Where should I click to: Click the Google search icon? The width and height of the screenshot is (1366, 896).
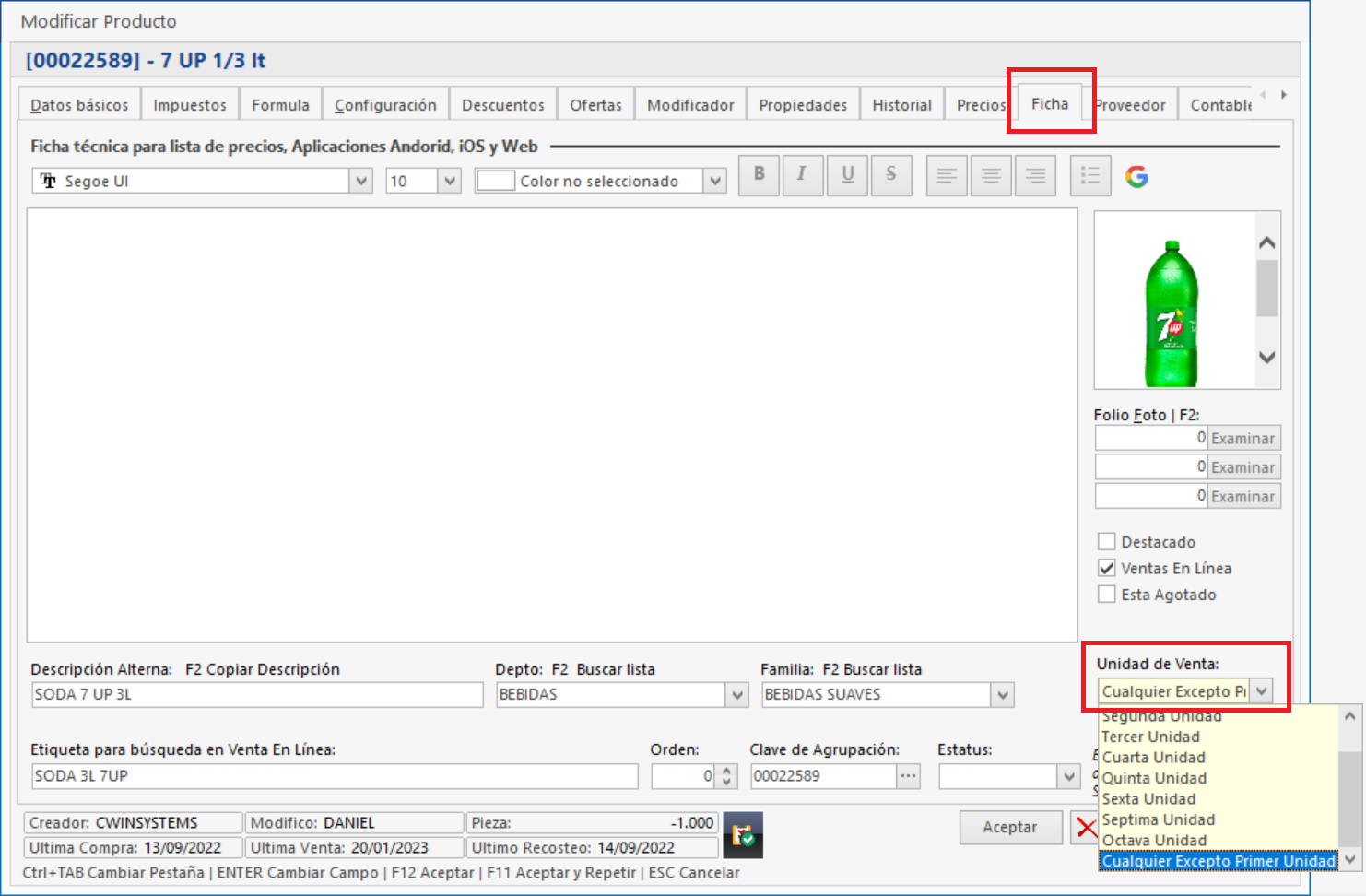[x=1136, y=176]
